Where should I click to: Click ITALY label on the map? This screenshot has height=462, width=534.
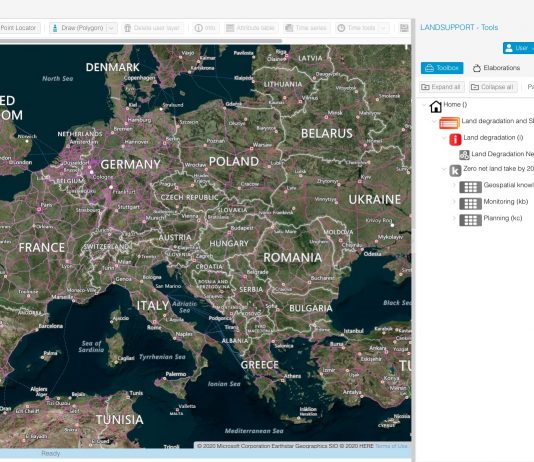click(x=153, y=305)
